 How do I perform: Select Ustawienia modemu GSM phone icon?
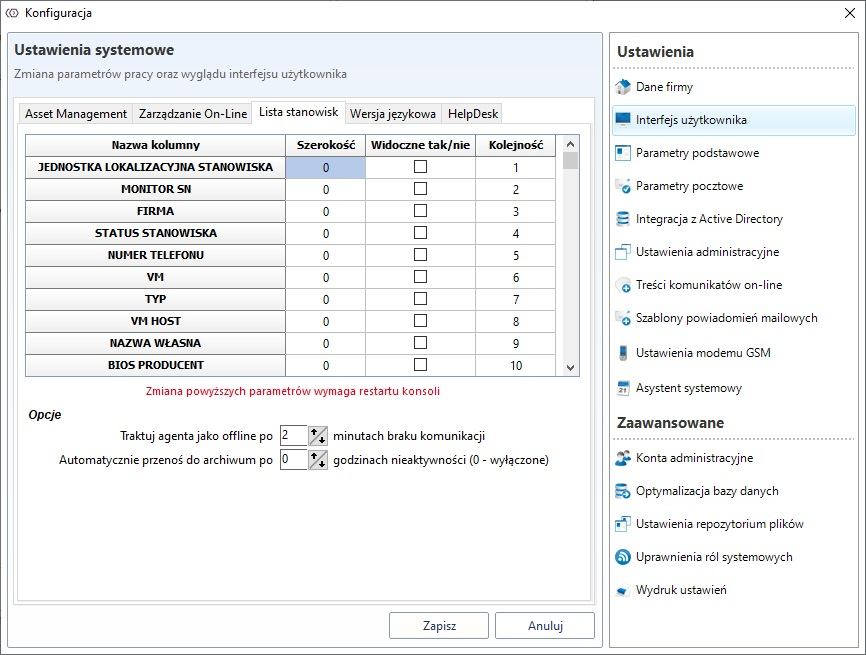click(x=623, y=353)
